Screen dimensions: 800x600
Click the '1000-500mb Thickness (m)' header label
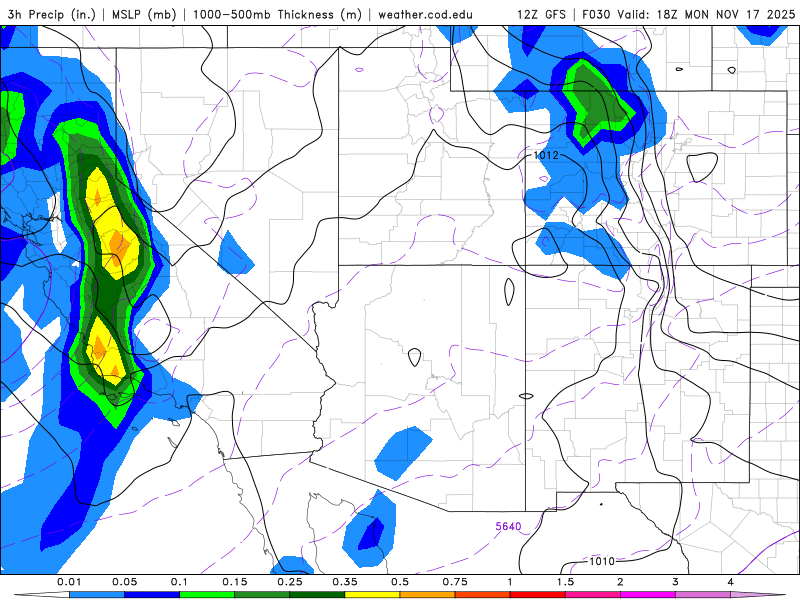[277, 14]
